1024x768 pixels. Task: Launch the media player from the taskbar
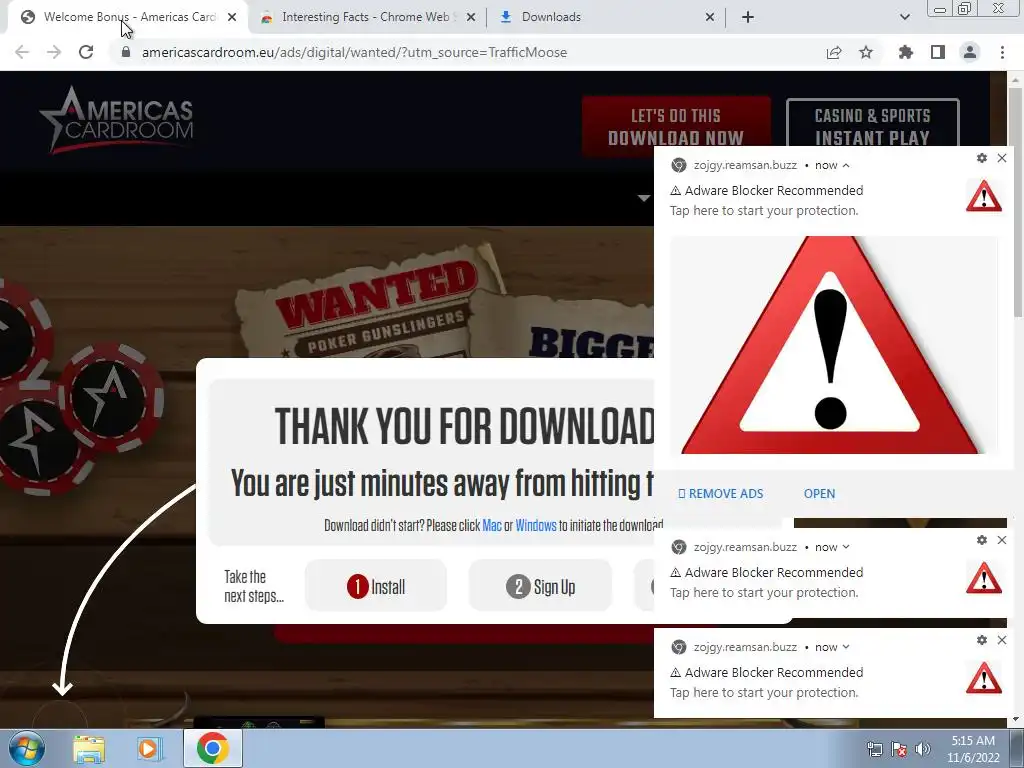[149, 749]
